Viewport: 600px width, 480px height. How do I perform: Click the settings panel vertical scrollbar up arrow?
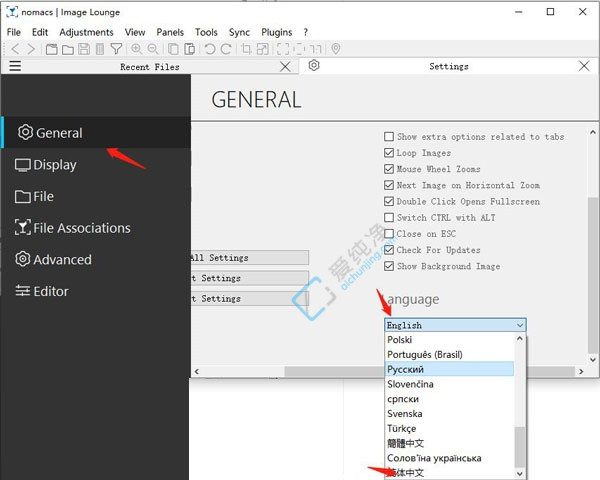click(x=592, y=132)
